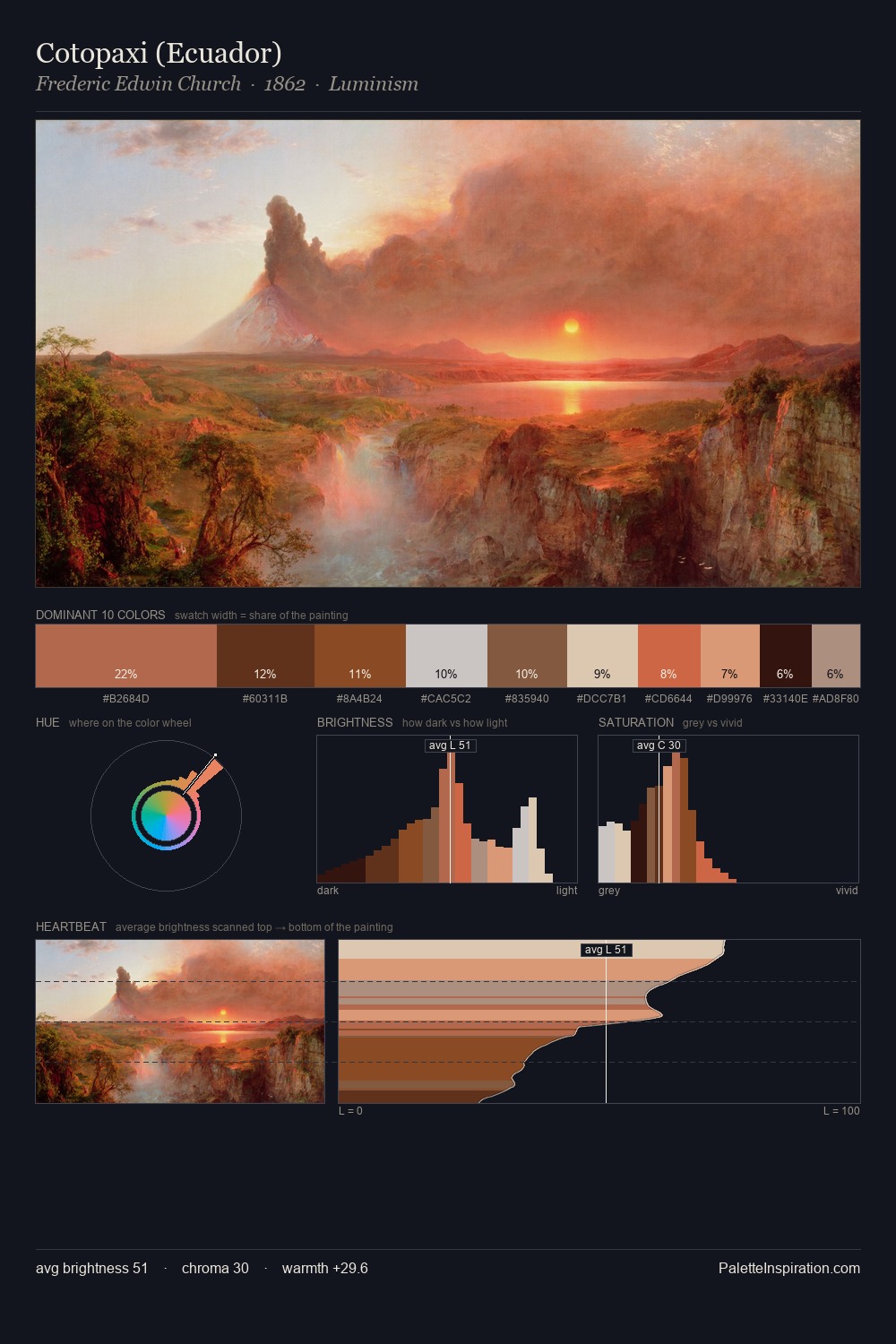Click the 'grey' axis label
Viewport: 896px width, 1344px height.
[609, 891]
